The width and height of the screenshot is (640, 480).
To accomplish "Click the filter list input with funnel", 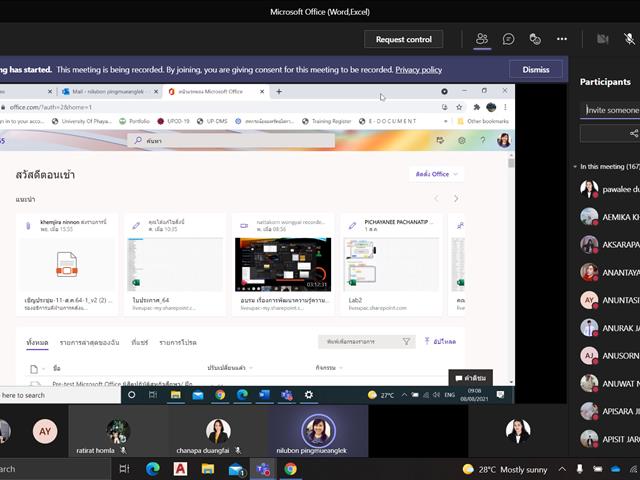I will 367,342.
